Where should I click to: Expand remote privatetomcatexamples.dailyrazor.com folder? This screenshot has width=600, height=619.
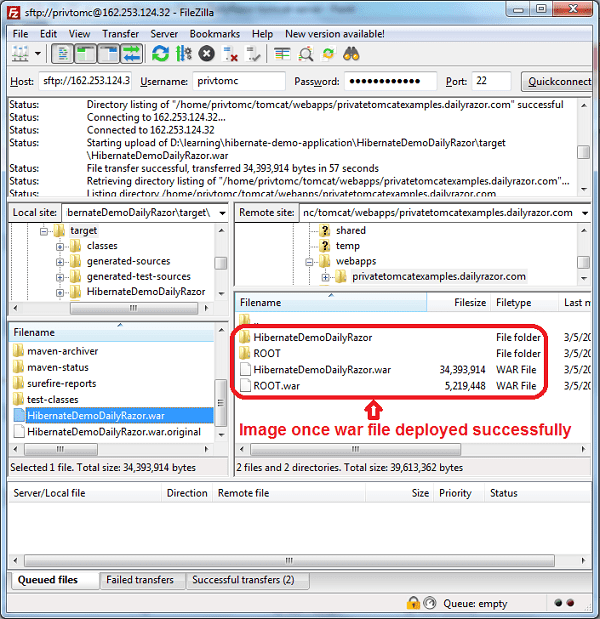coord(326,278)
